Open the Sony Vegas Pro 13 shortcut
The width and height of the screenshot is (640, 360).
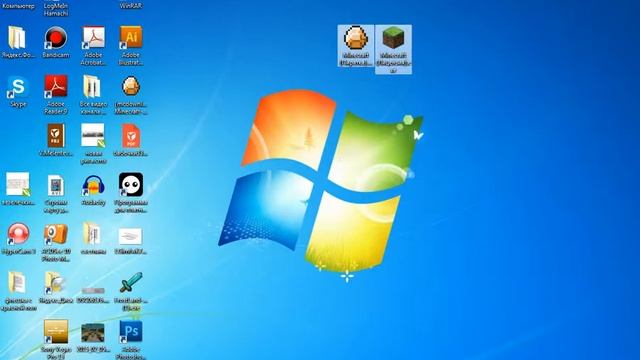pyautogui.click(x=56, y=332)
